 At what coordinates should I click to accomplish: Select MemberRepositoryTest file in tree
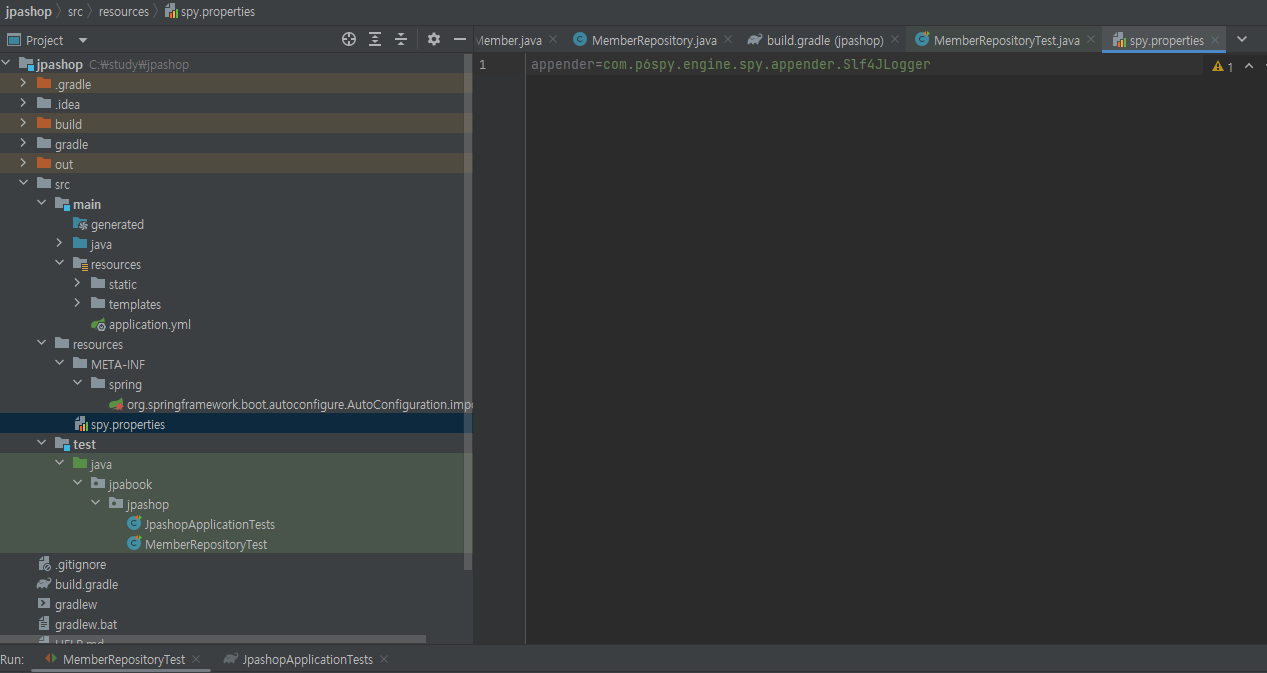(205, 544)
